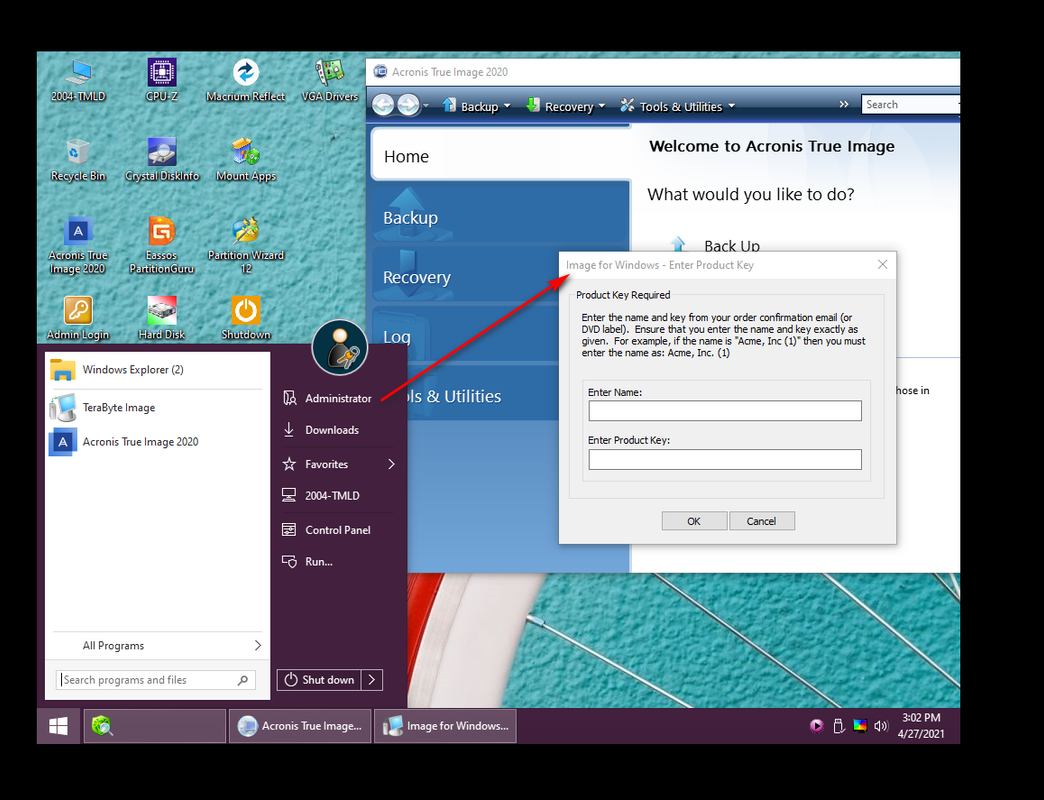The image size is (1044, 800).
Task: Open the Backup dropdown in Acronis toolbar
Action: coord(477,106)
